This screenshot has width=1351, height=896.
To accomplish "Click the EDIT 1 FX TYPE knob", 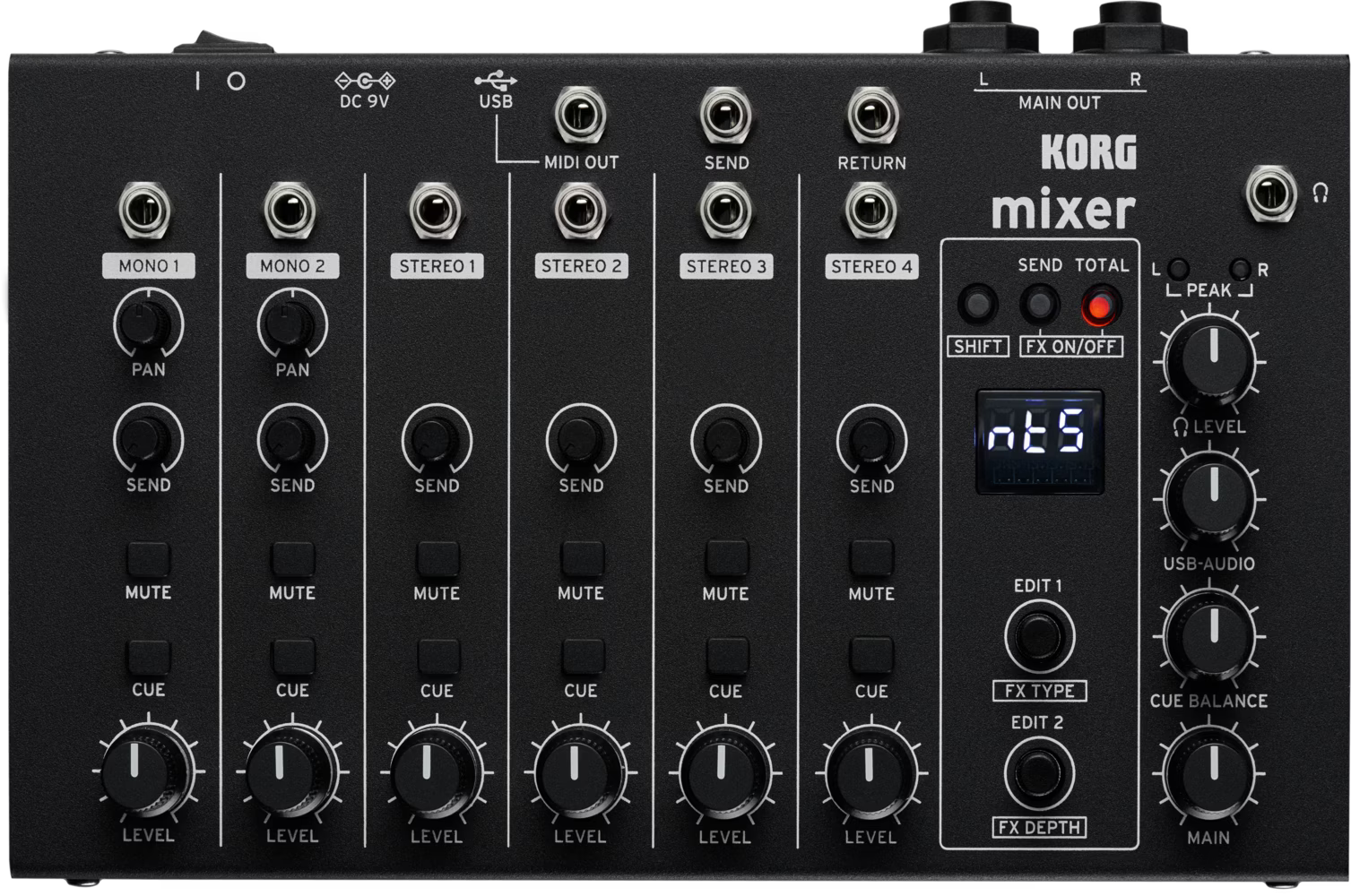I will coord(1038,636).
